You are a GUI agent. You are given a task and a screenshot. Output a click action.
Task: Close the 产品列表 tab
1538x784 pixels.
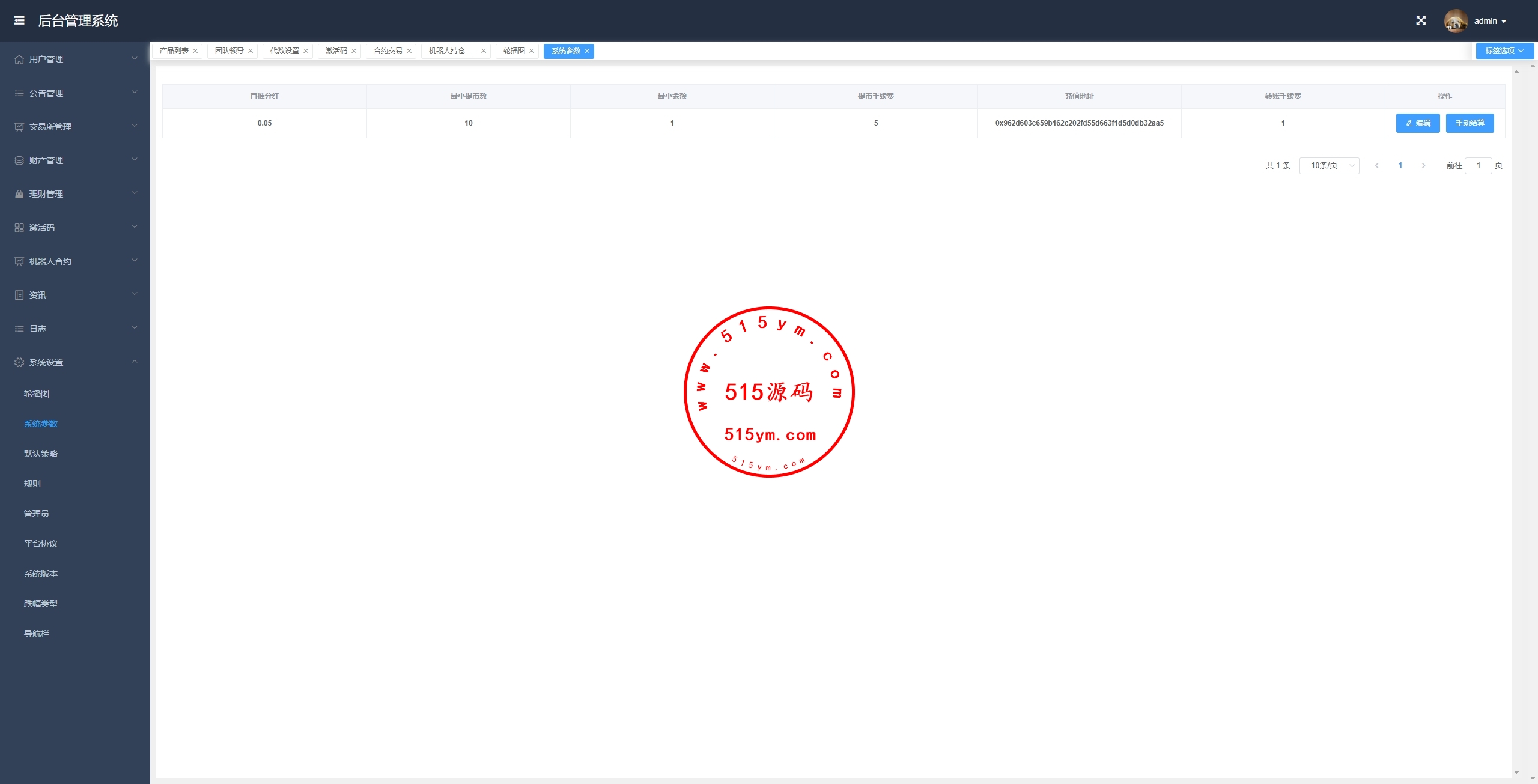(x=195, y=51)
